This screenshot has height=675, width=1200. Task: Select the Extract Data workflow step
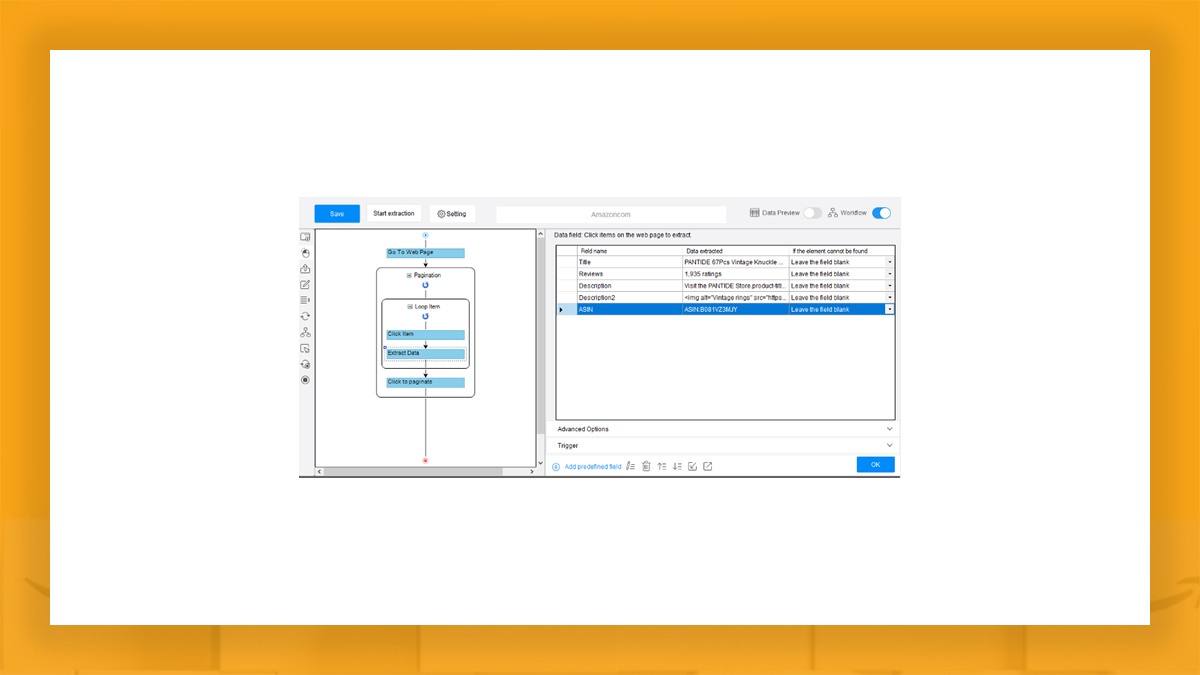(x=425, y=353)
